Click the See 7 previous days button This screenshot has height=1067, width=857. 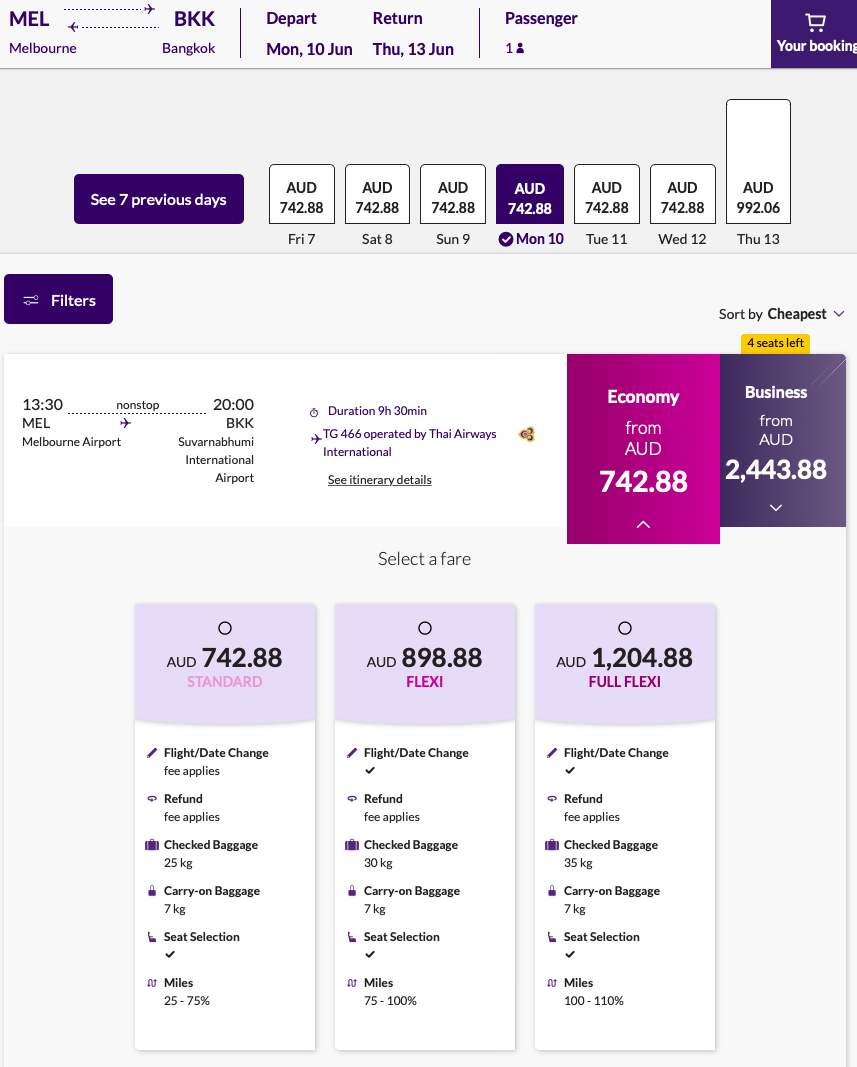coord(158,199)
